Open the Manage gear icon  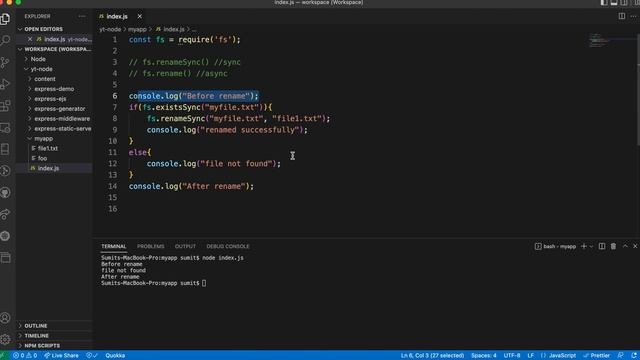click(x=5, y=339)
